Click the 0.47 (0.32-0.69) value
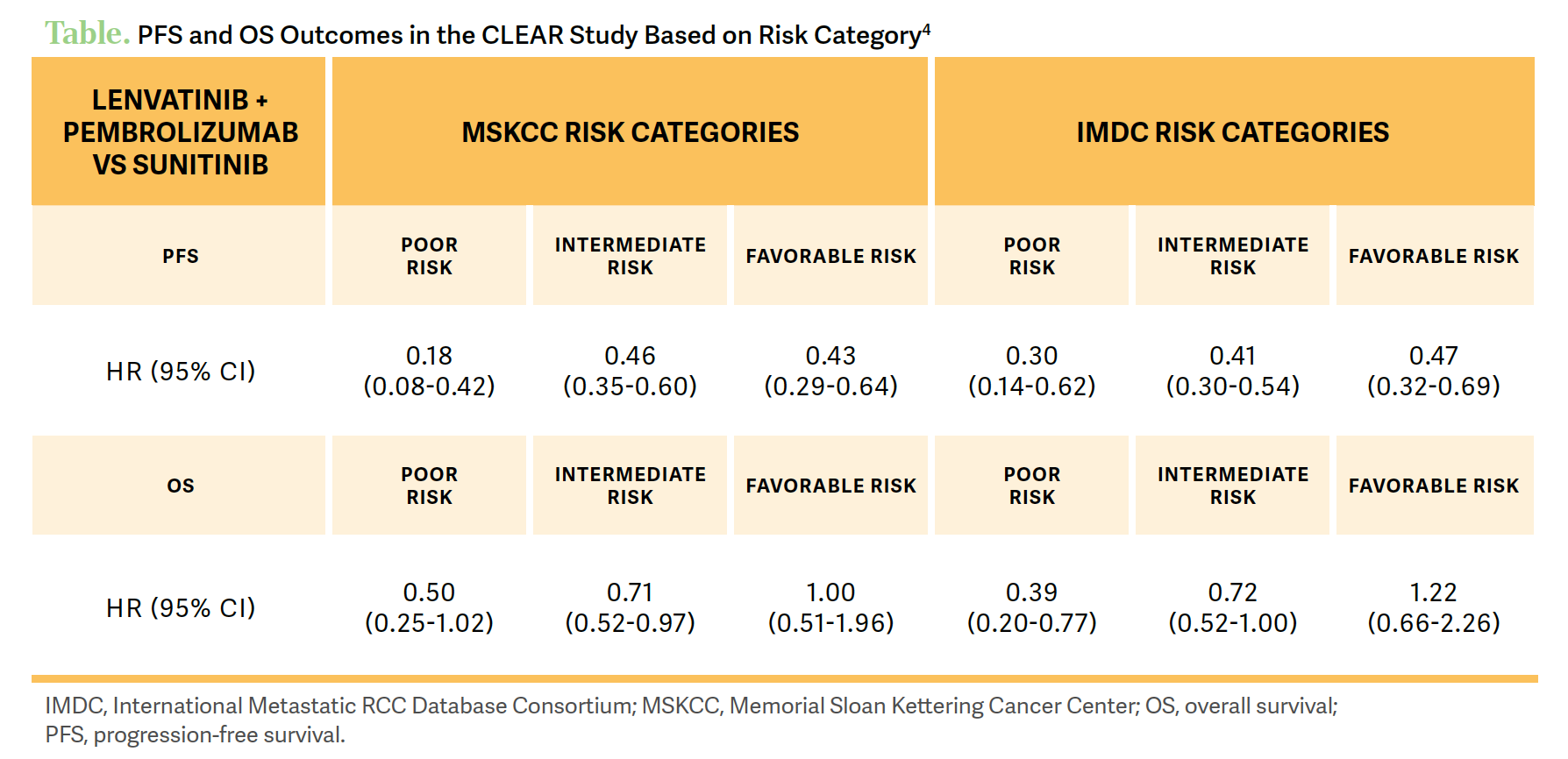This screenshot has height=759, width=1568. click(1433, 371)
